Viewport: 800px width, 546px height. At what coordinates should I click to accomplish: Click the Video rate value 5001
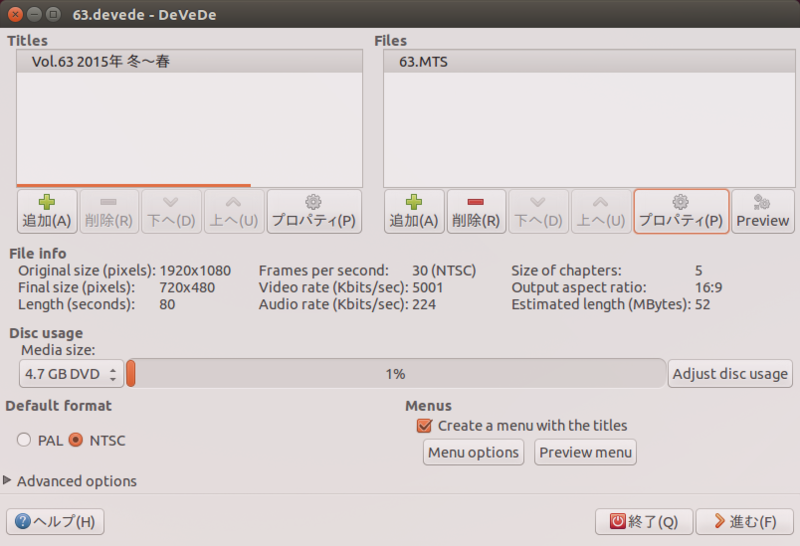(x=428, y=287)
